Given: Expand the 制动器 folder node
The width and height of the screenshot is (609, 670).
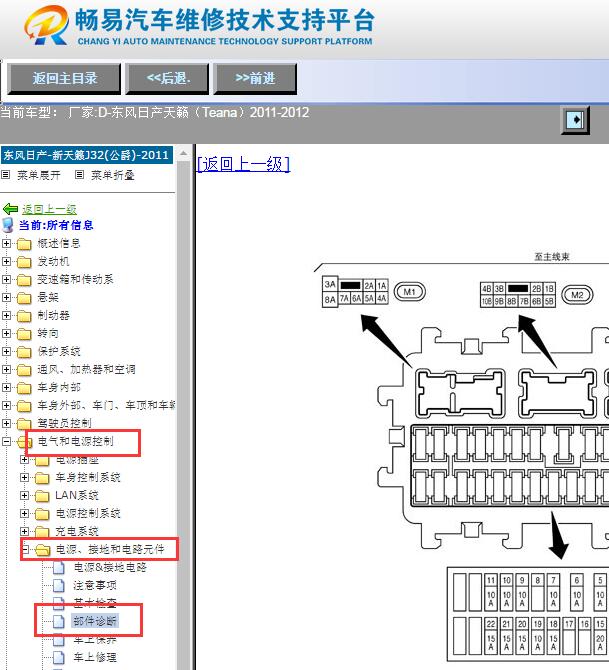Looking at the screenshot, I should (x=6, y=315).
